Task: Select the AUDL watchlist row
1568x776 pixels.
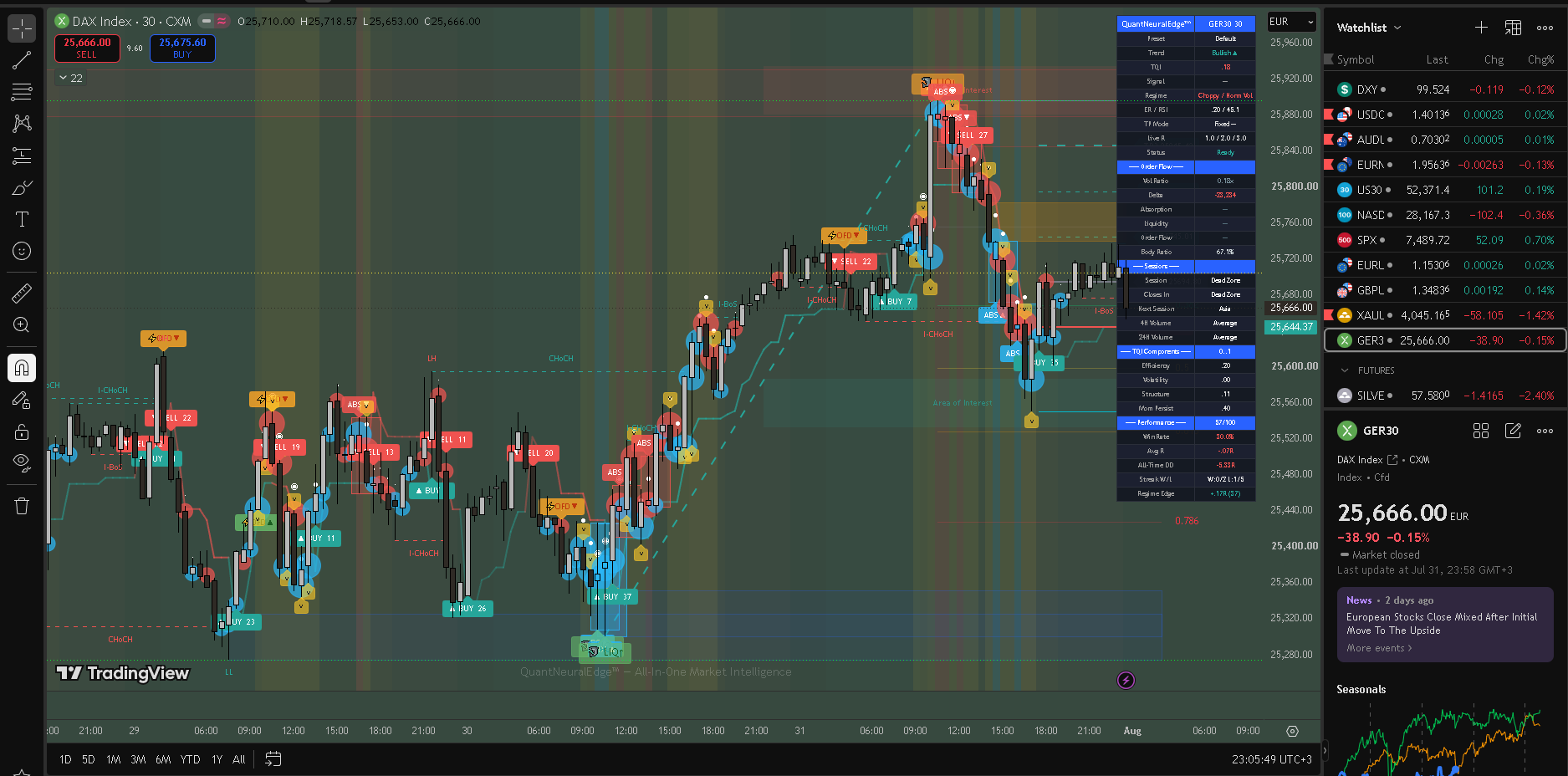Action: click(1445, 140)
